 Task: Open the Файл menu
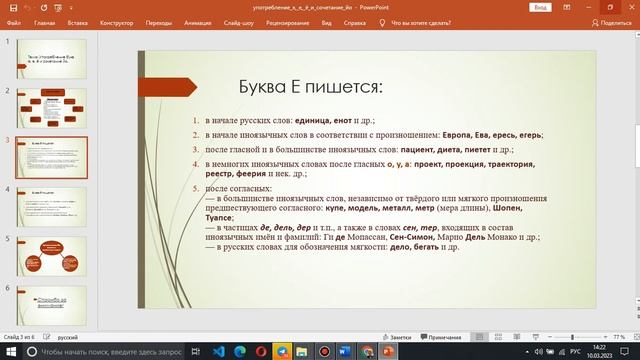[x=14, y=23]
